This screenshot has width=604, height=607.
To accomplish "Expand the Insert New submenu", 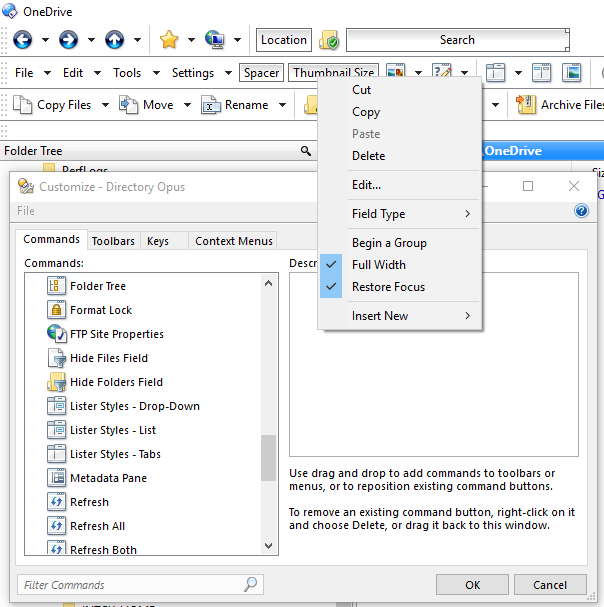I will (x=400, y=316).
